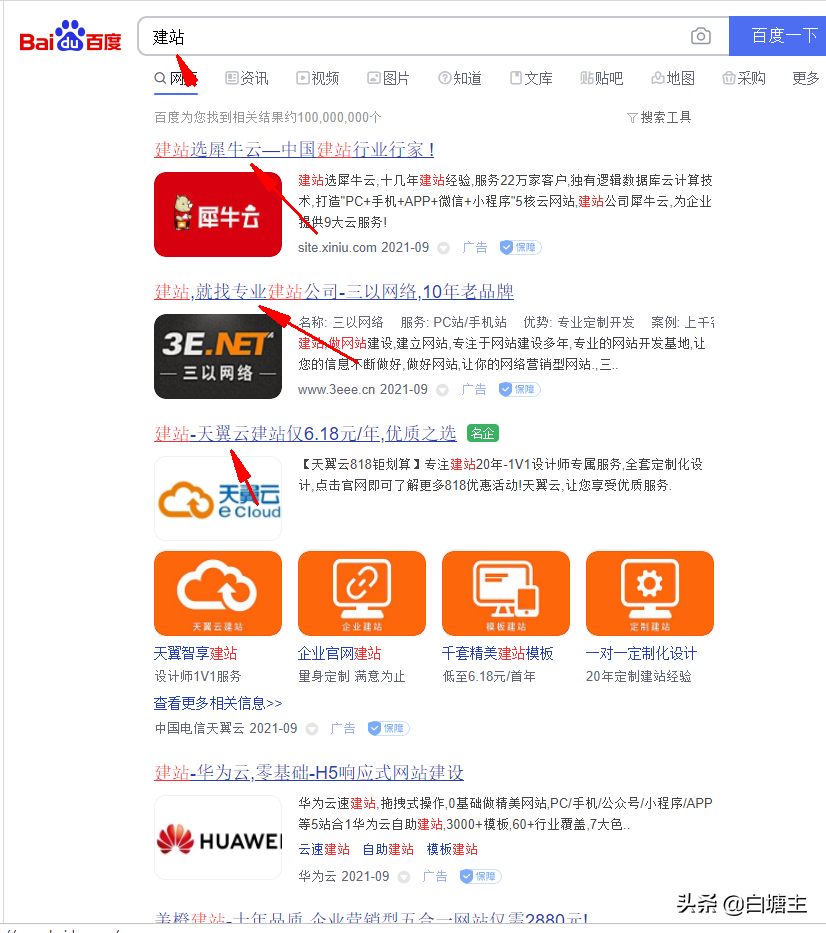Open the 千套精美建站模板 link
Image resolution: width=826 pixels, height=933 pixels.
click(498, 653)
